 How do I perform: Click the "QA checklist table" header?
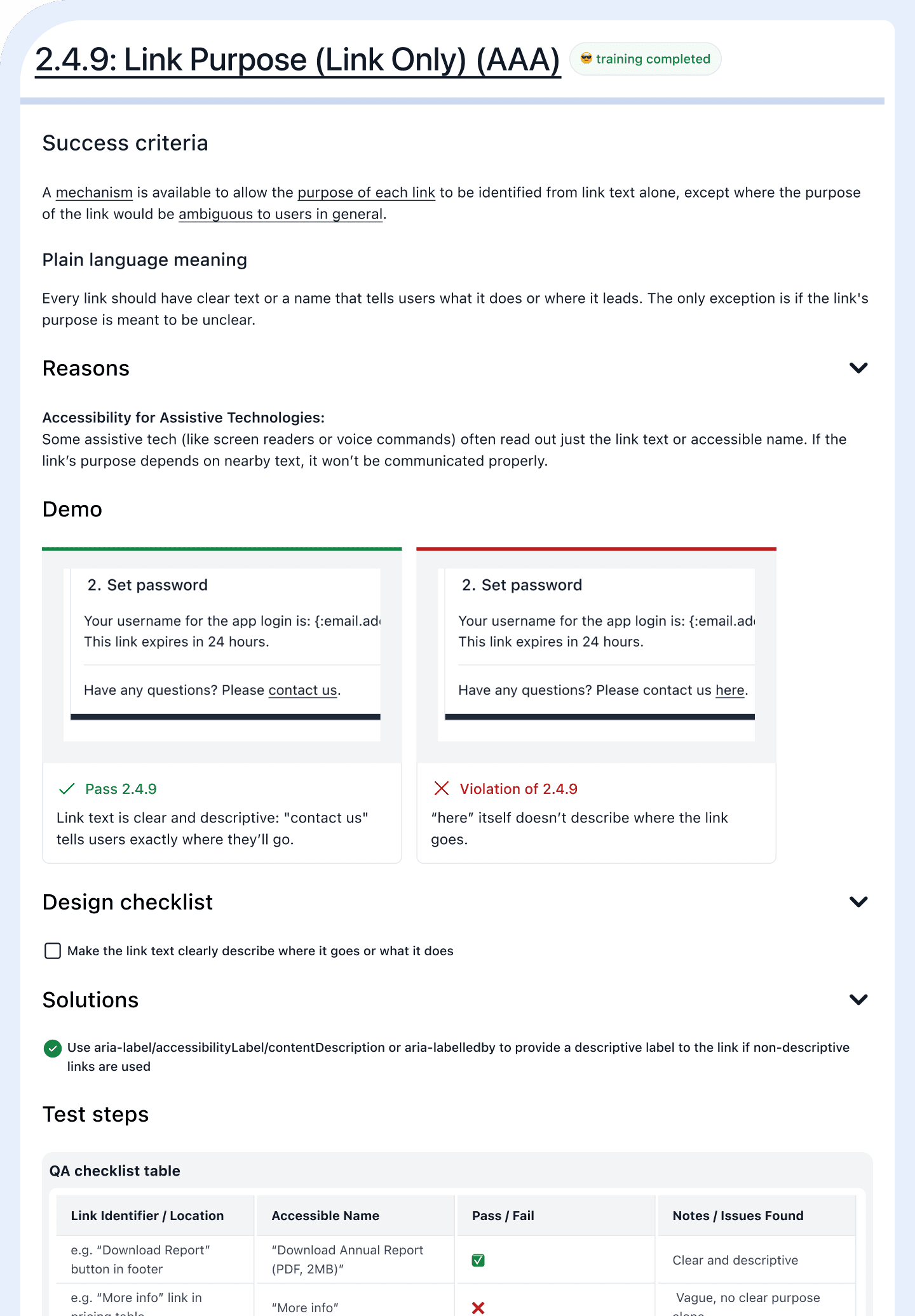click(114, 1171)
